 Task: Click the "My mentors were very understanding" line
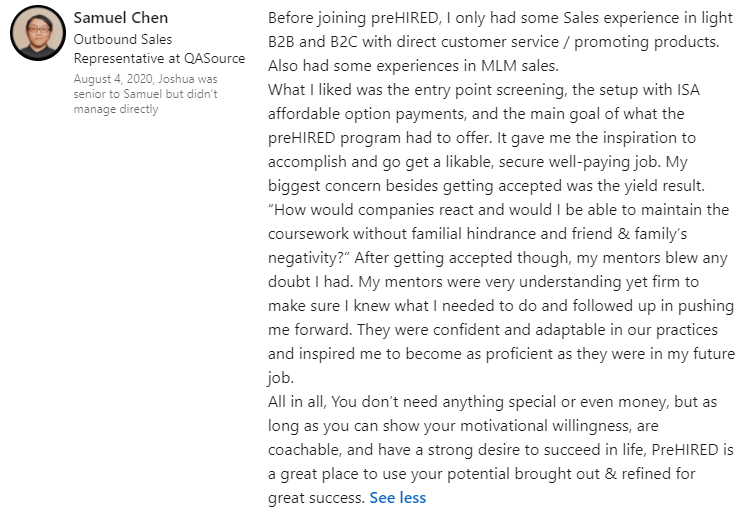[498, 282]
